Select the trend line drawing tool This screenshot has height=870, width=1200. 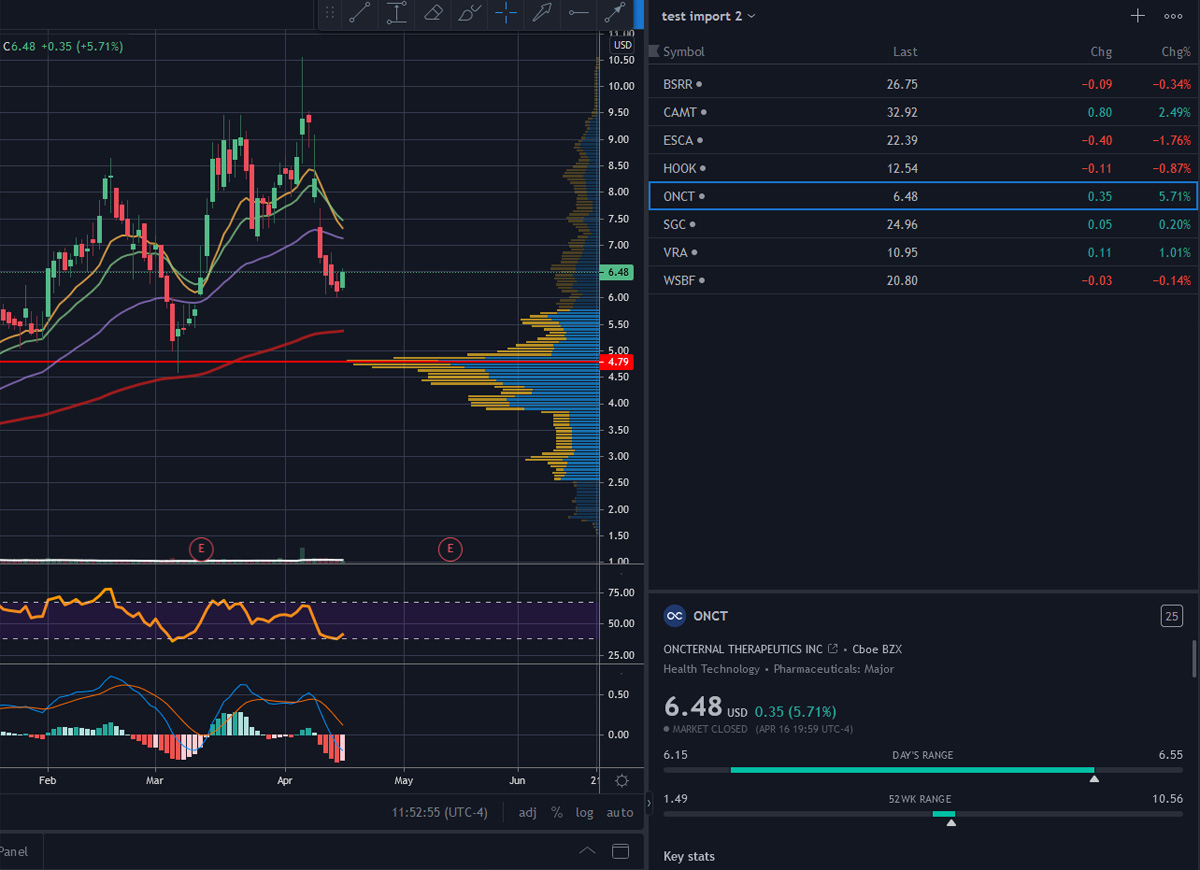(360, 13)
